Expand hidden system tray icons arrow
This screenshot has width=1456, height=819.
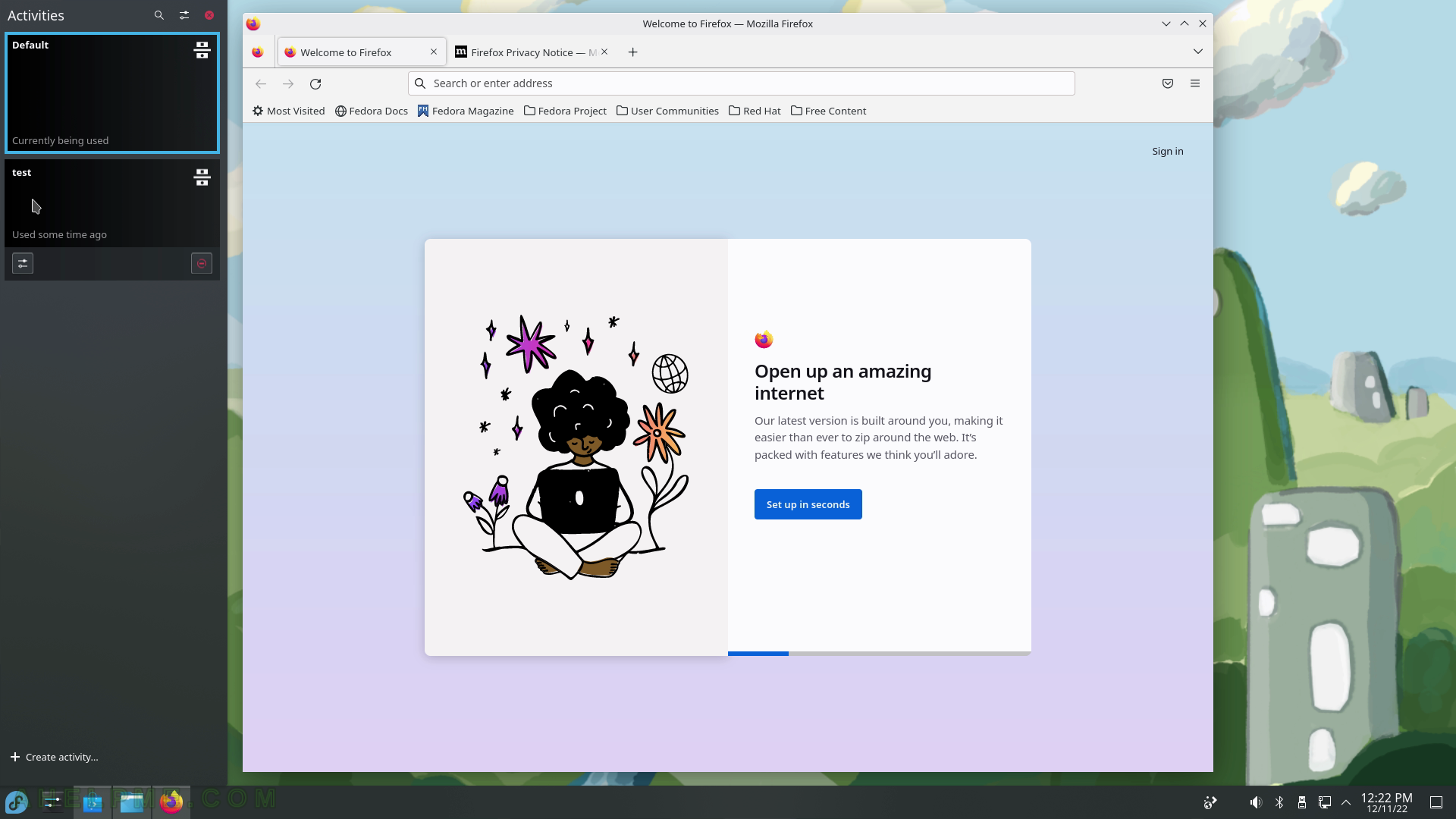tap(1346, 802)
